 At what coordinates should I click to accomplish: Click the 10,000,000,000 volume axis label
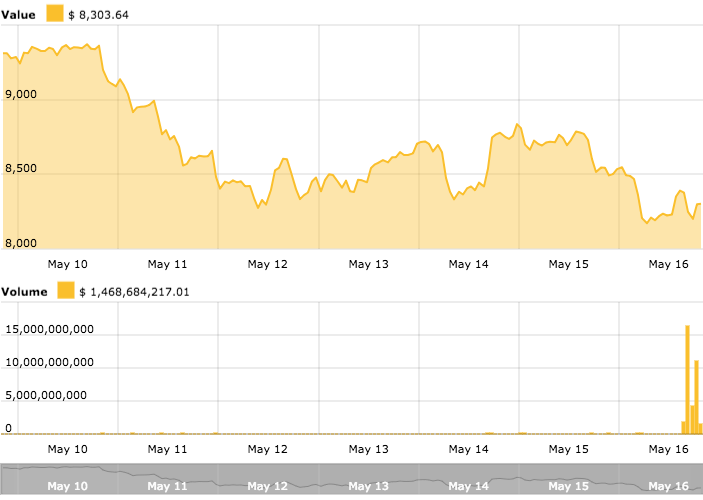(49, 362)
